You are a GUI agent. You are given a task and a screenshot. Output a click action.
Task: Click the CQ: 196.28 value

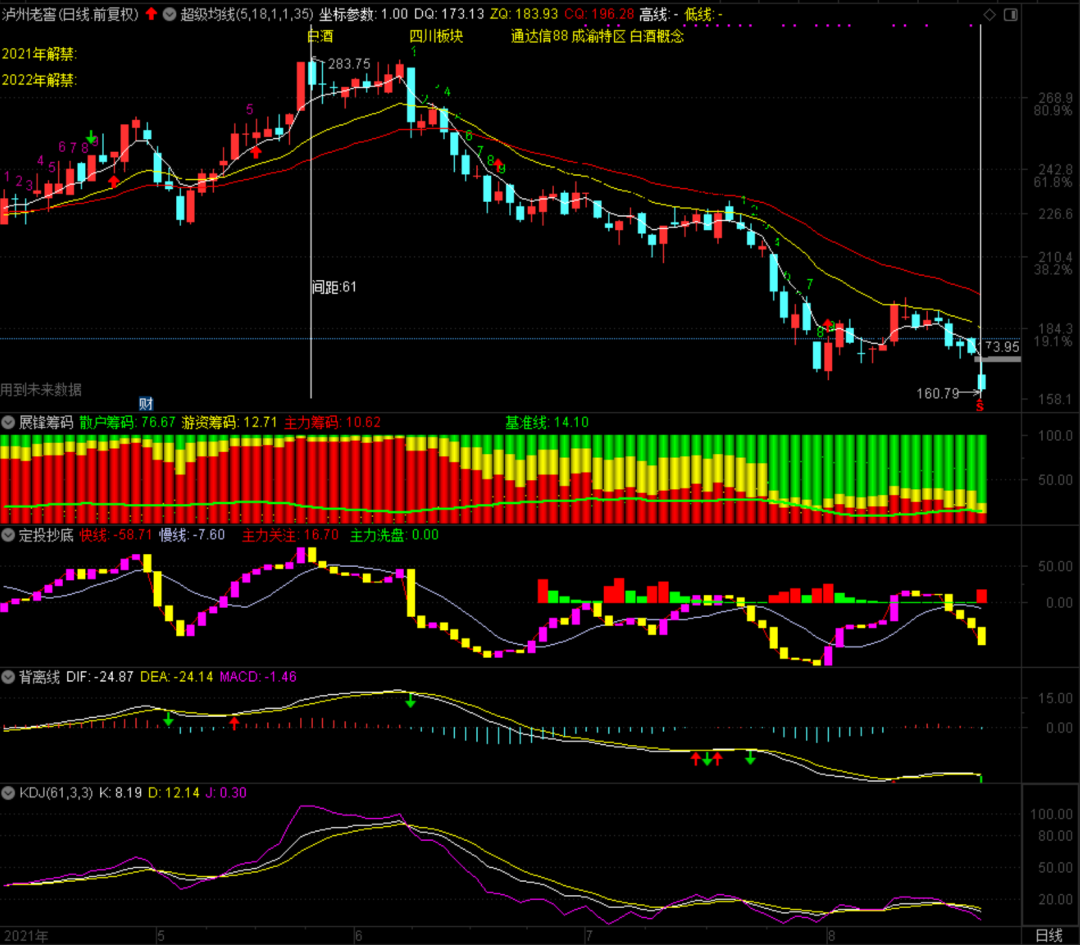click(x=599, y=14)
